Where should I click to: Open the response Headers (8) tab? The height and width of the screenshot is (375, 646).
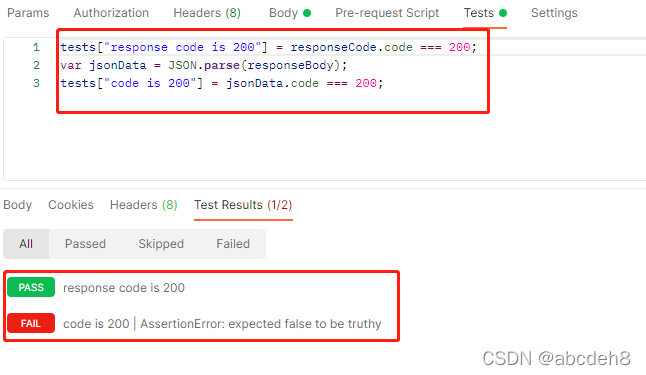click(x=143, y=205)
